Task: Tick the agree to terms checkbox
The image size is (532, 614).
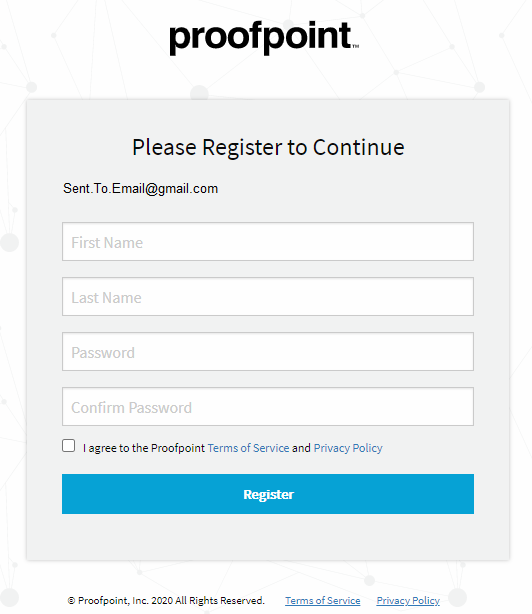Action: coord(69,446)
